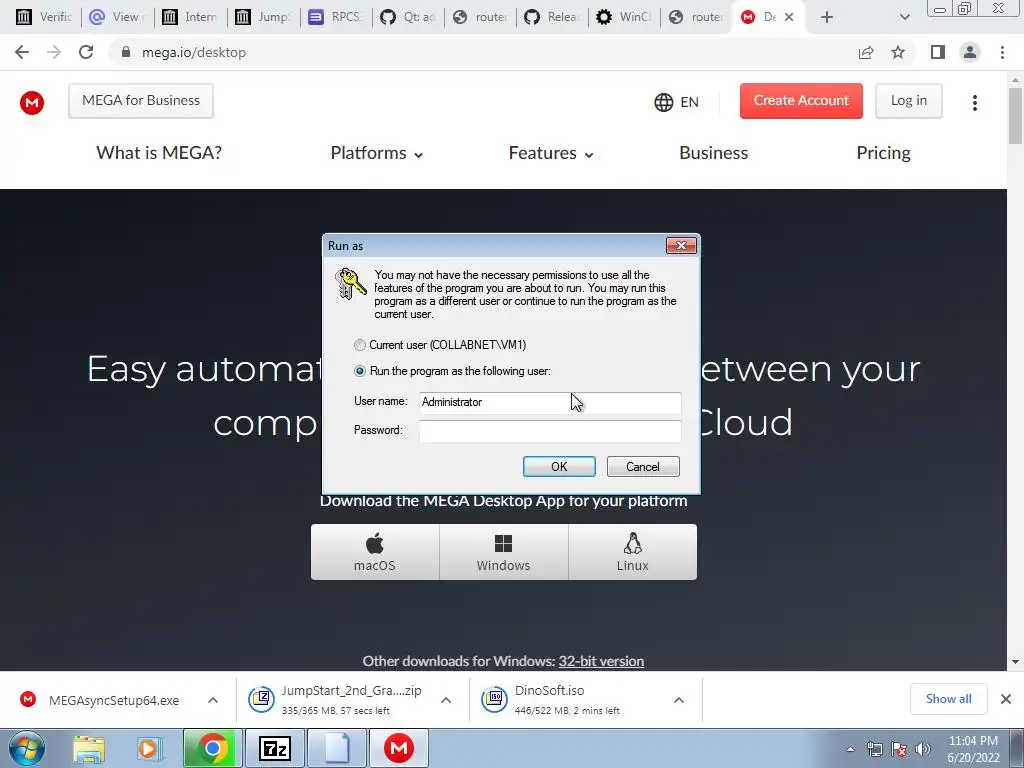This screenshot has width=1024, height=768.
Task: Expand the Platforms menu
Action: click(x=377, y=153)
